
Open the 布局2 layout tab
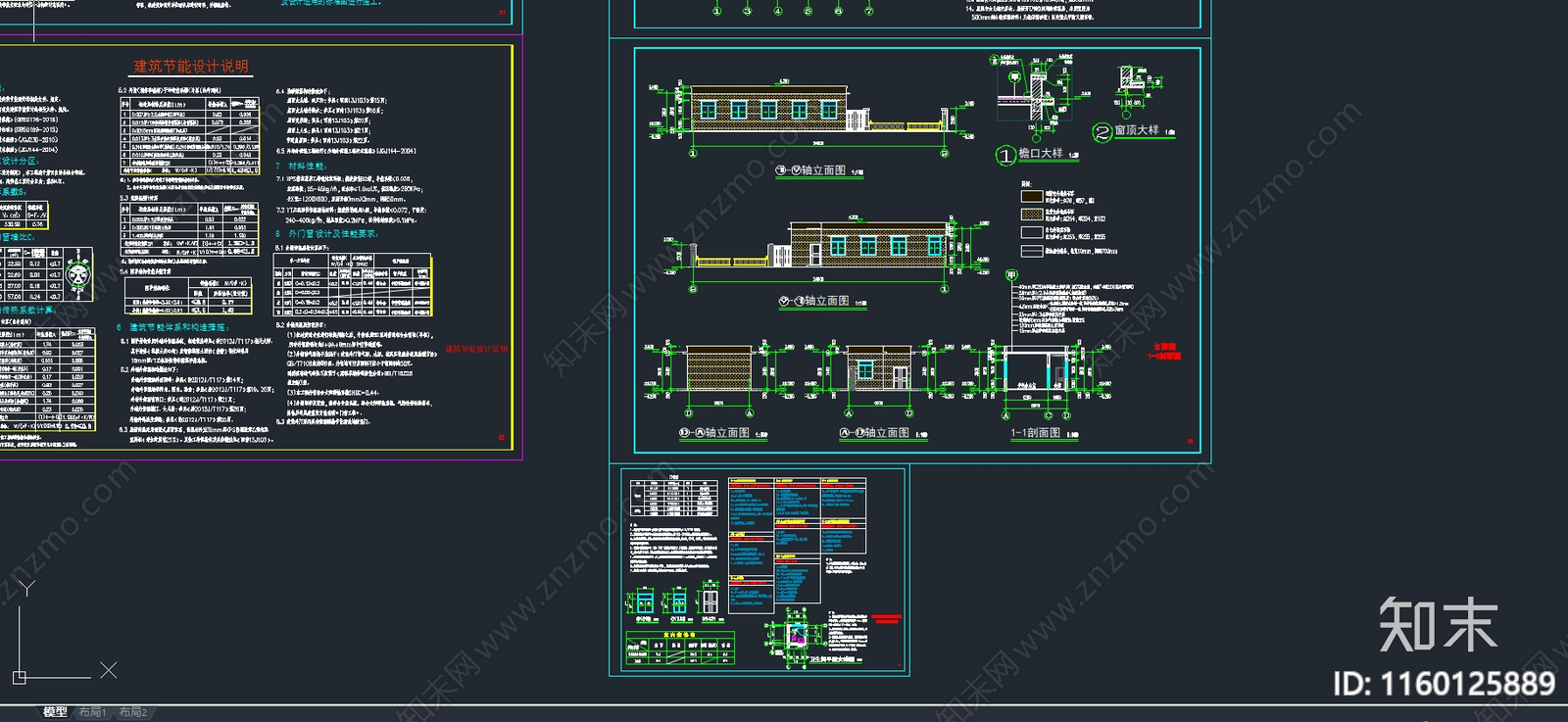point(132,712)
